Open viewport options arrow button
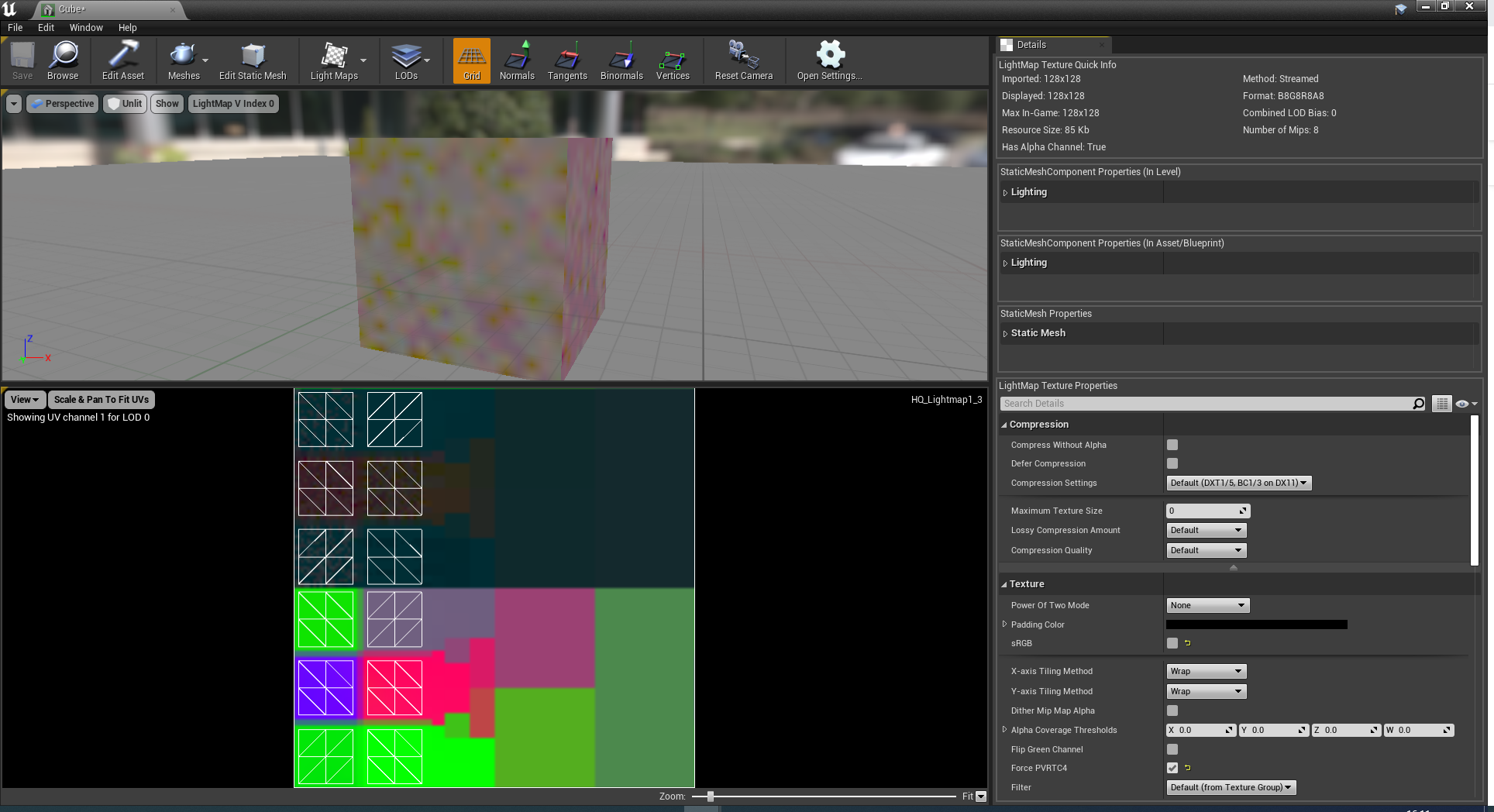The width and height of the screenshot is (1494, 812). pos(14,104)
